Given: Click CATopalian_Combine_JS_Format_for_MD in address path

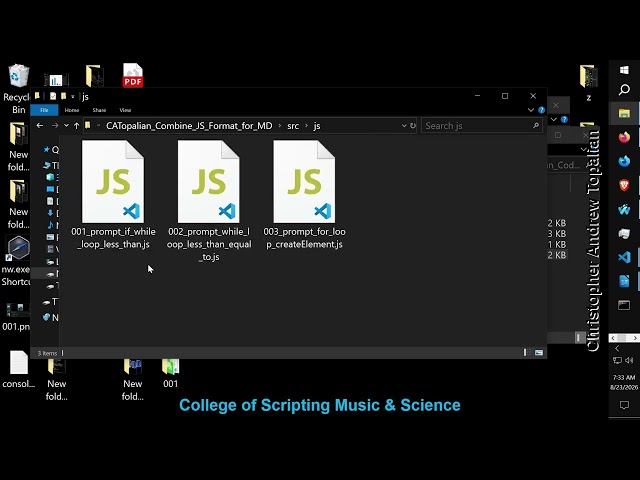Looking at the screenshot, I should pos(189,126).
